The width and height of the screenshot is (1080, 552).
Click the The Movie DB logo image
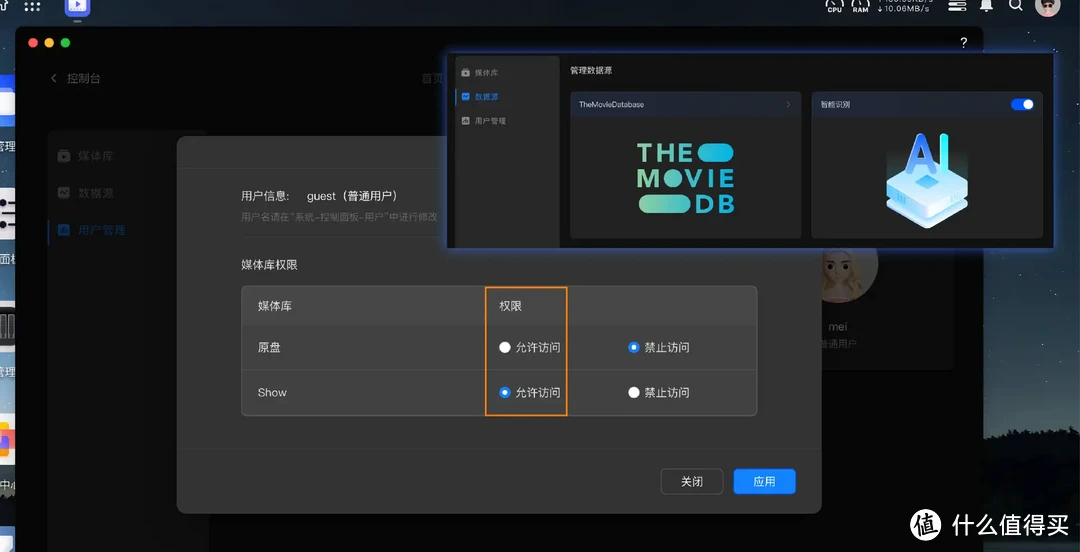[x=685, y=178]
